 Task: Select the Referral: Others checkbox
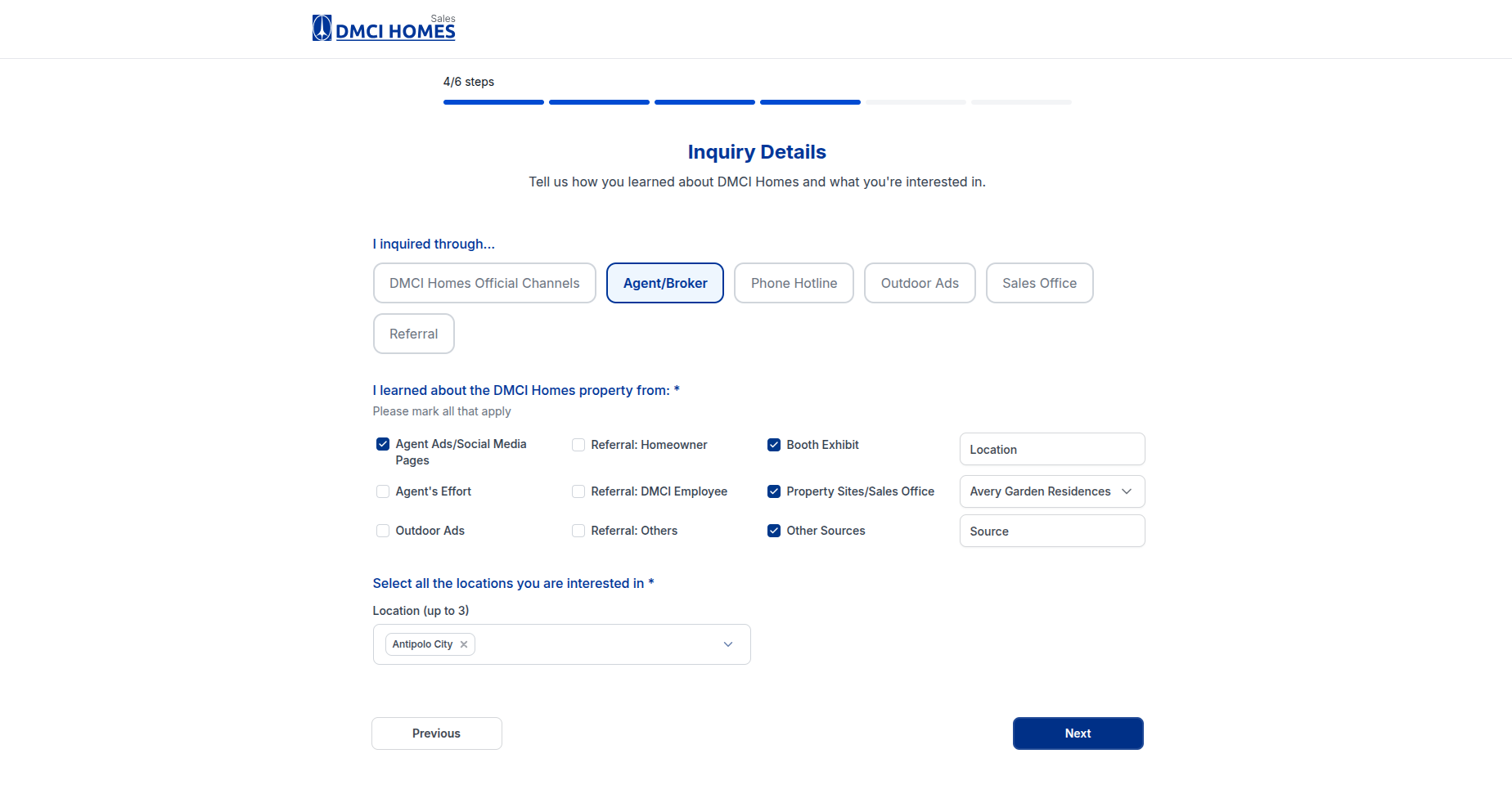coord(578,531)
